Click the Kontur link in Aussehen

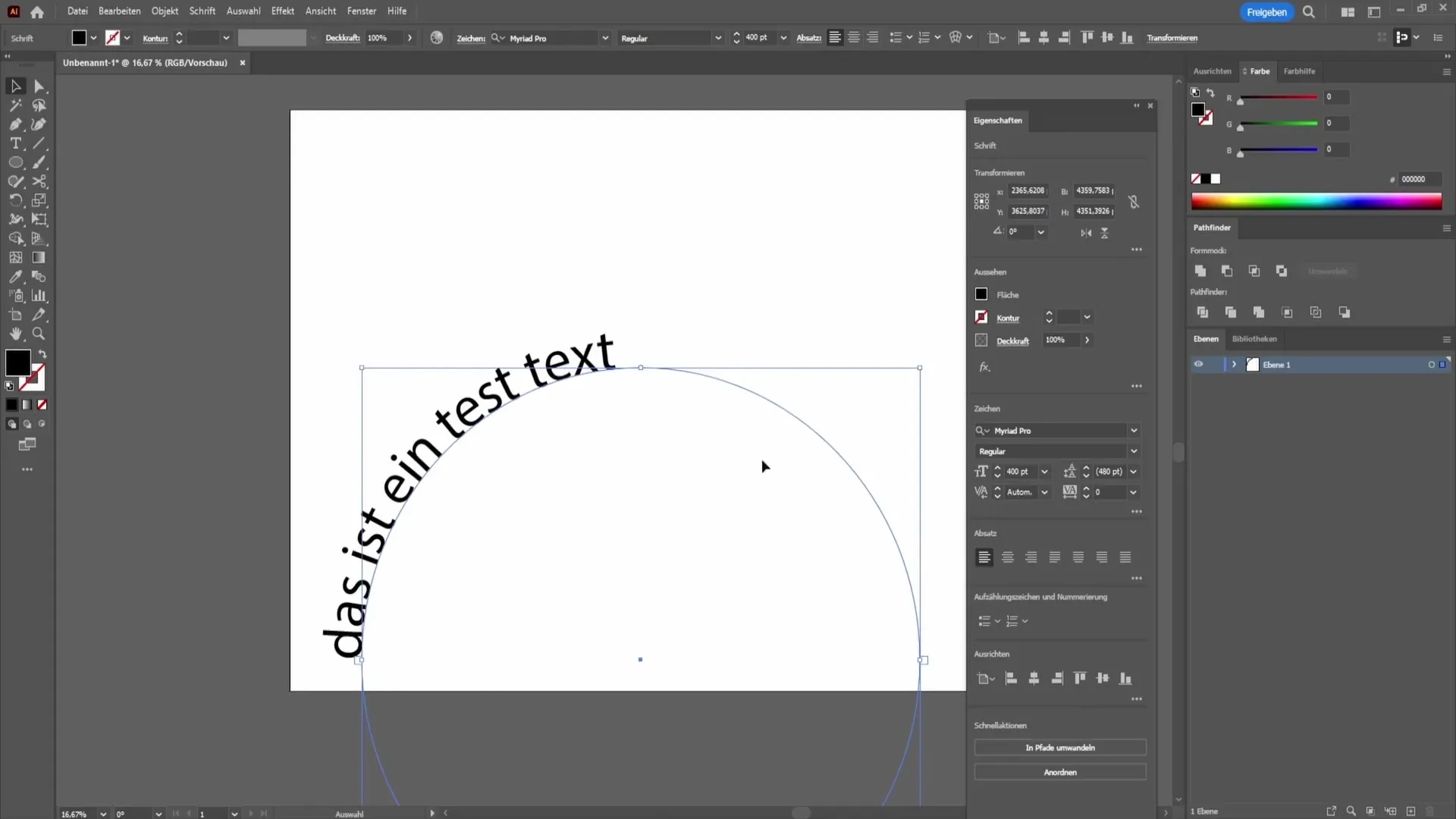(x=1008, y=318)
